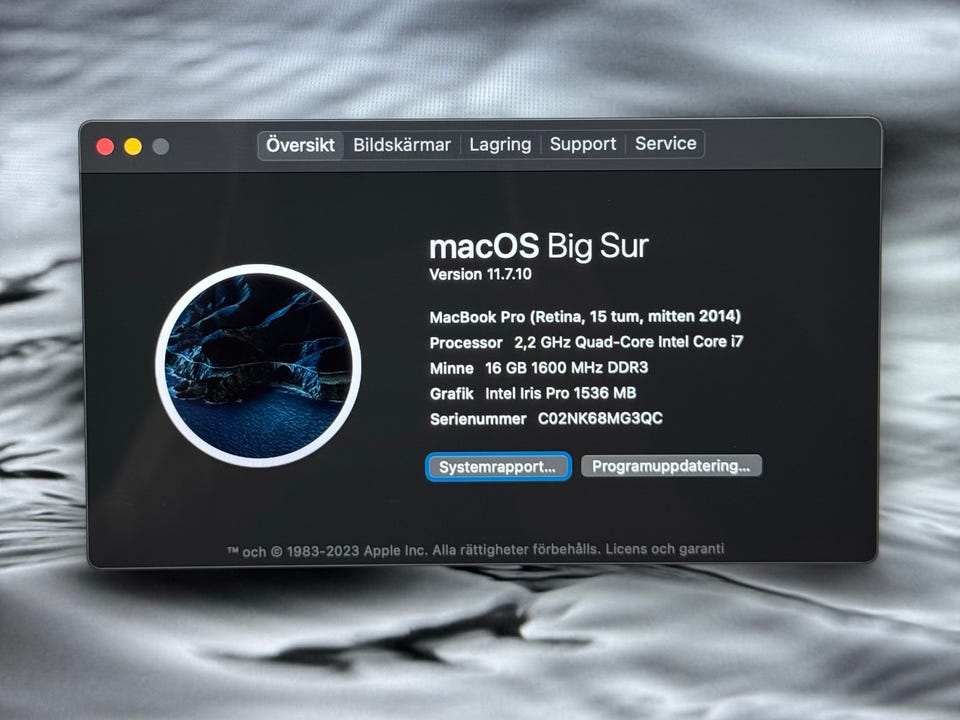Click the MacBook Pro (Retina, 15 tum, mitten 2014) text
Screen dimensions: 960x720
(585, 317)
